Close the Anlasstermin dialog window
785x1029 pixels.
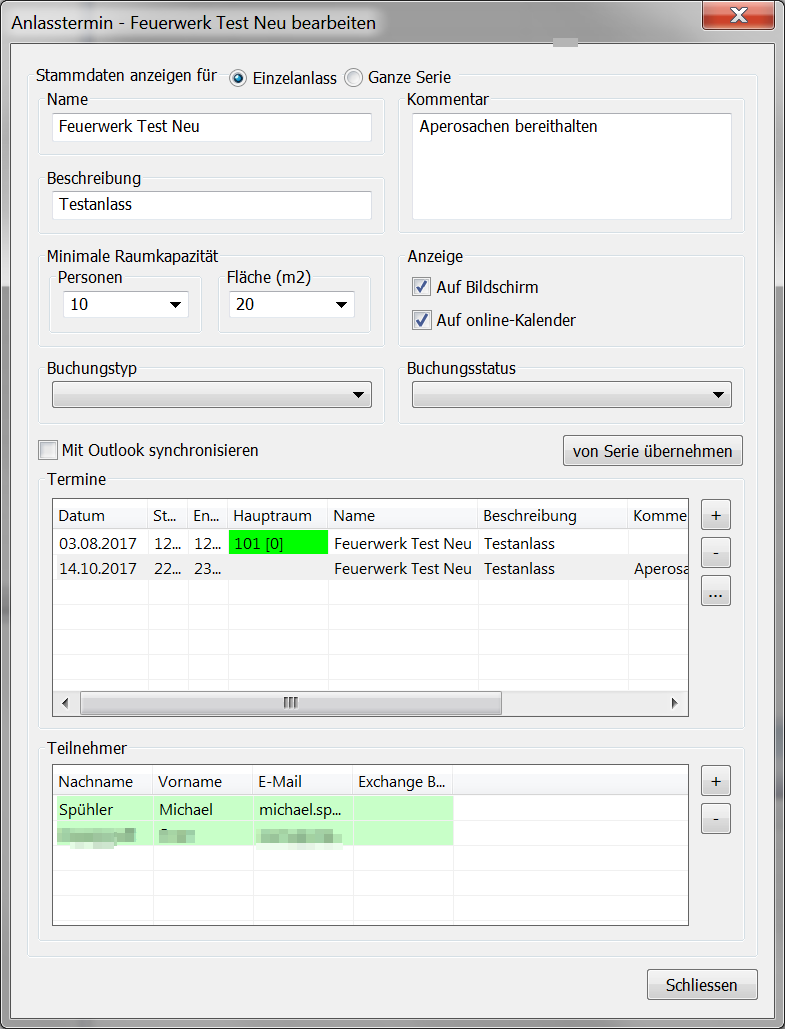[738, 15]
